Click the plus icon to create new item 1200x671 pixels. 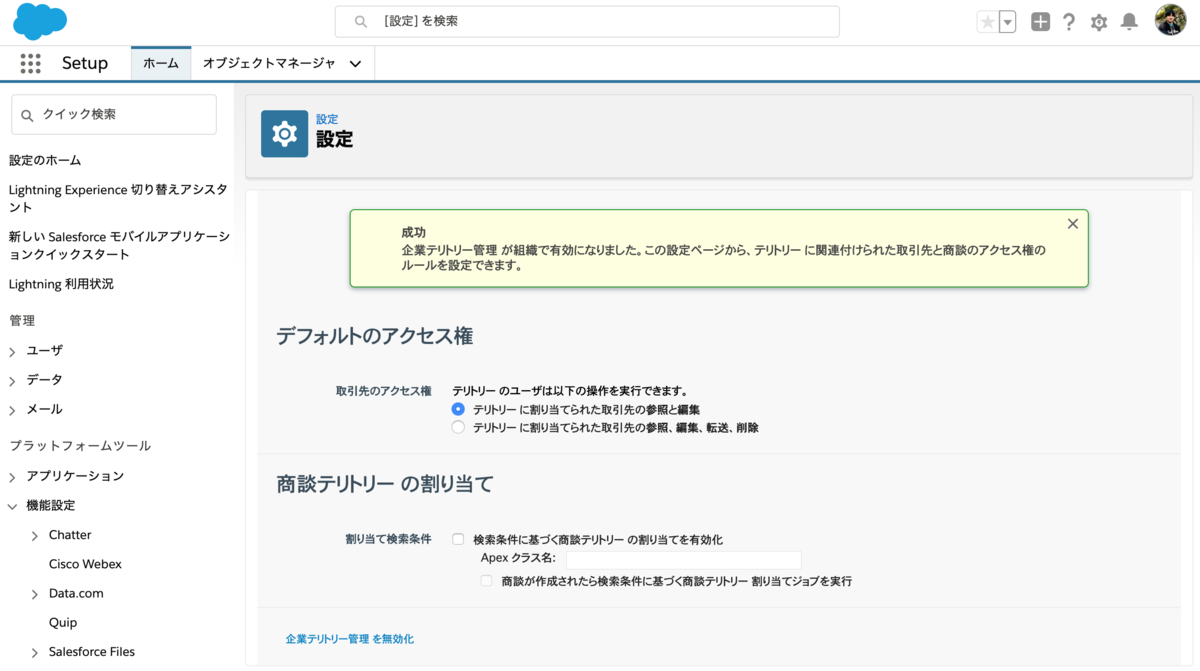coord(1040,21)
